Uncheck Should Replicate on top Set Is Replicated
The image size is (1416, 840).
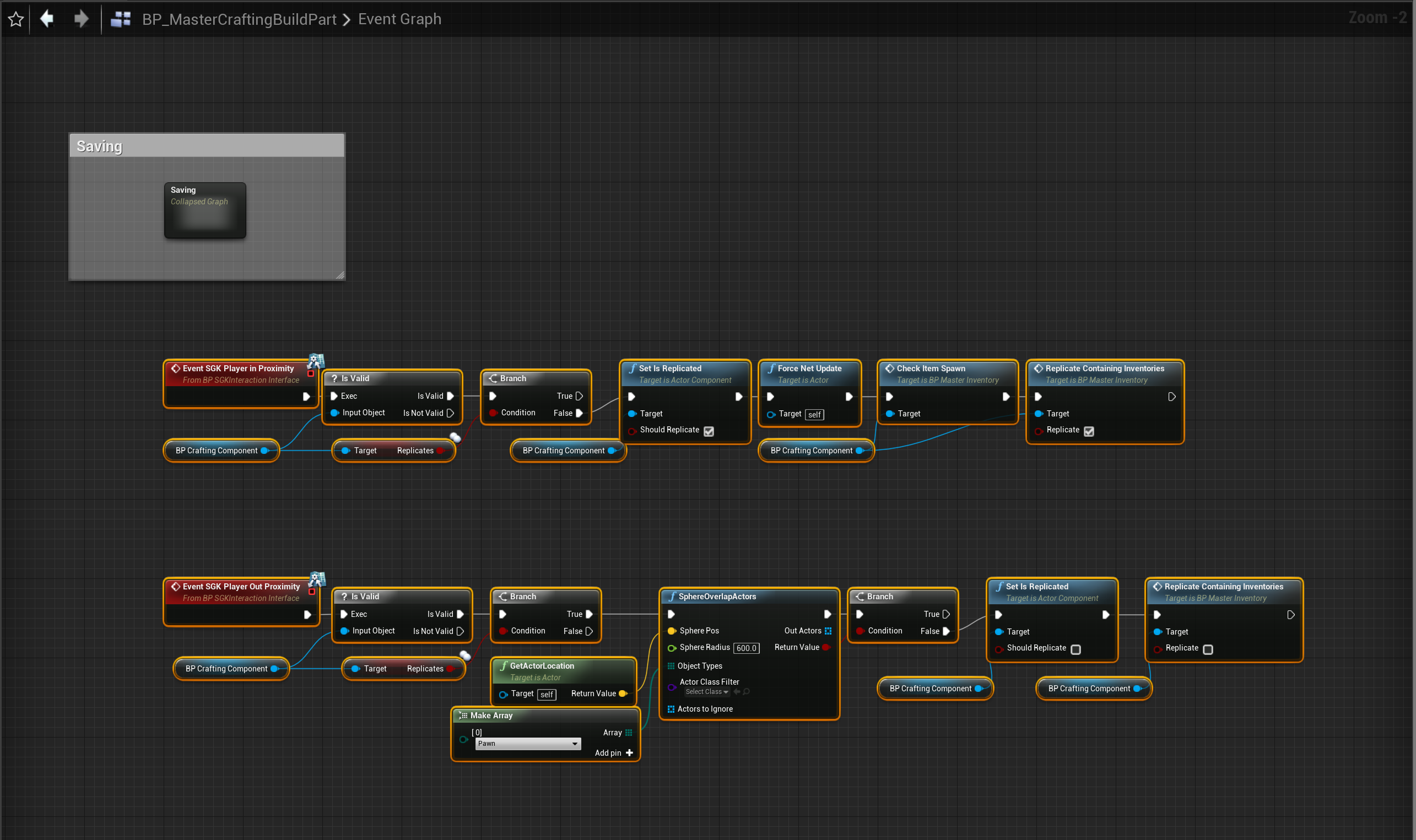tap(709, 431)
